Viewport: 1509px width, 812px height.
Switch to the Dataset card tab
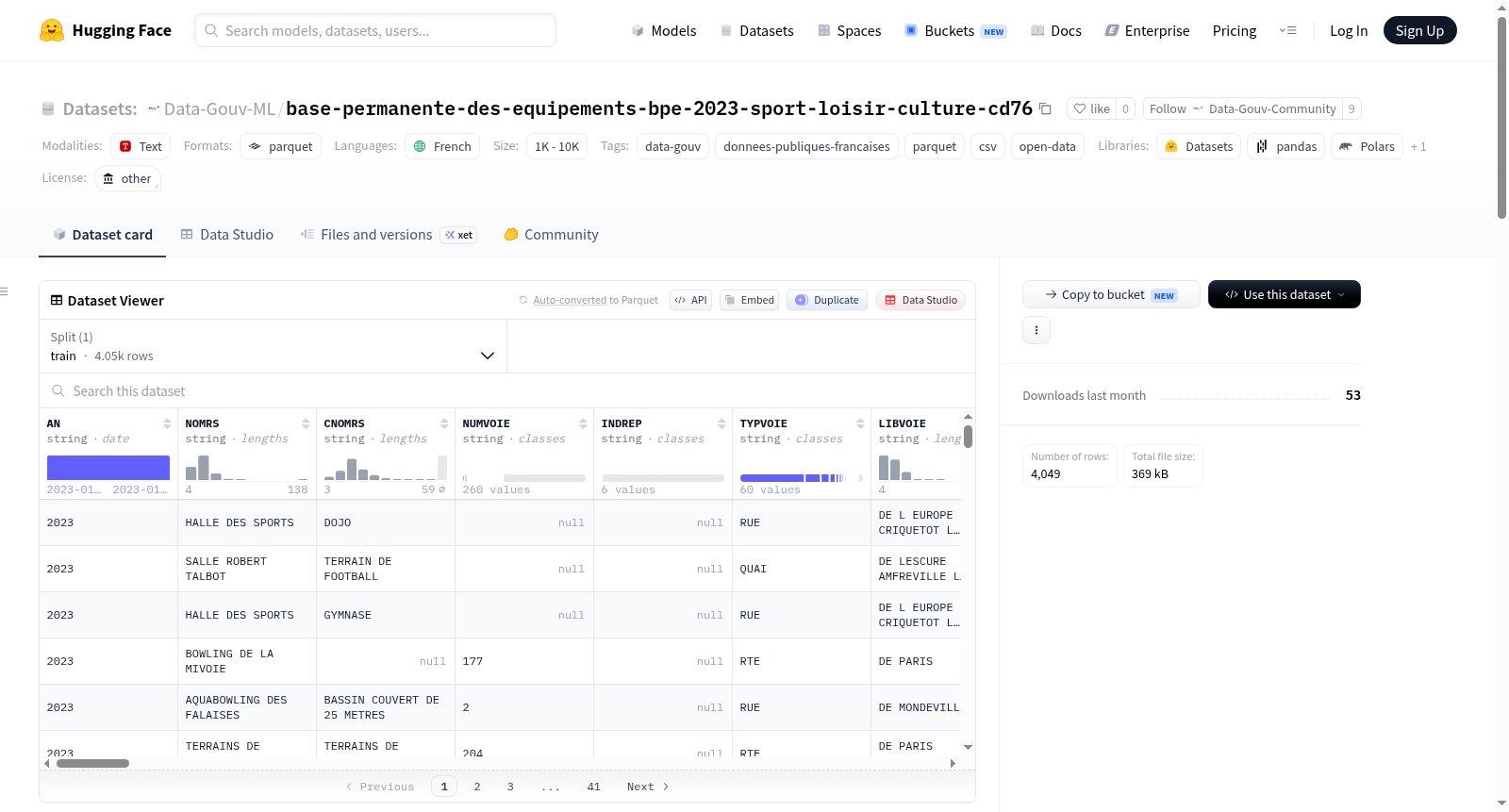tap(103, 235)
